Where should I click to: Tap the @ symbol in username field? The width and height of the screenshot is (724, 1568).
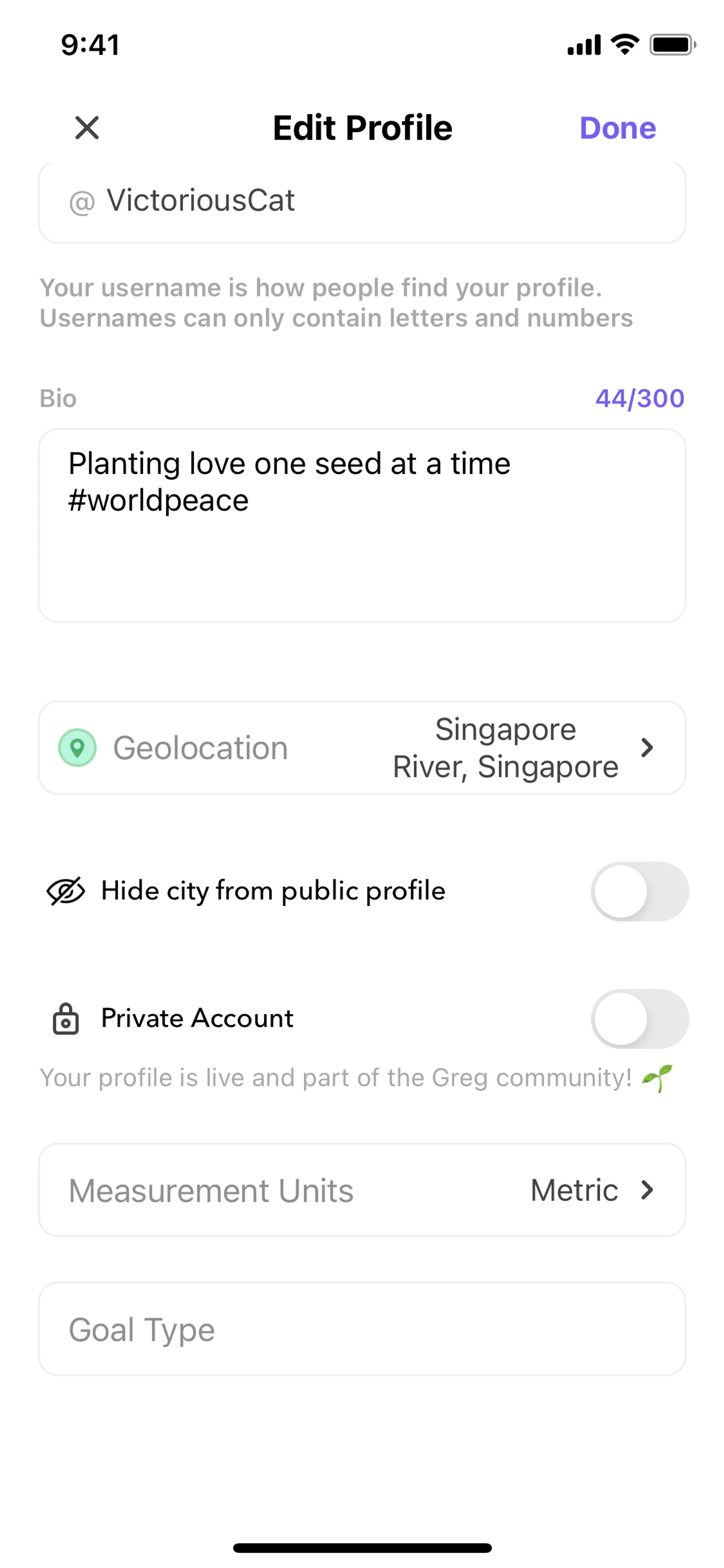82,202
